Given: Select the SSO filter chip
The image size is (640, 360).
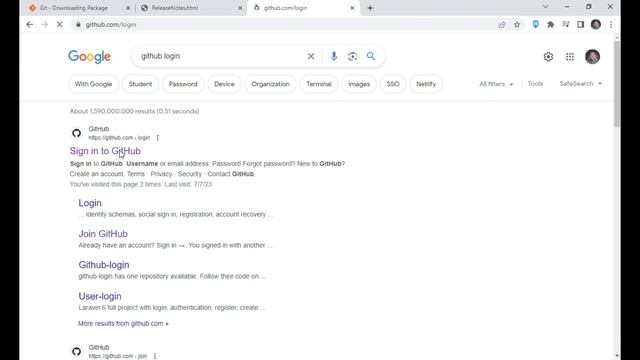Looking at the screenshot, I should pos(393,84).
